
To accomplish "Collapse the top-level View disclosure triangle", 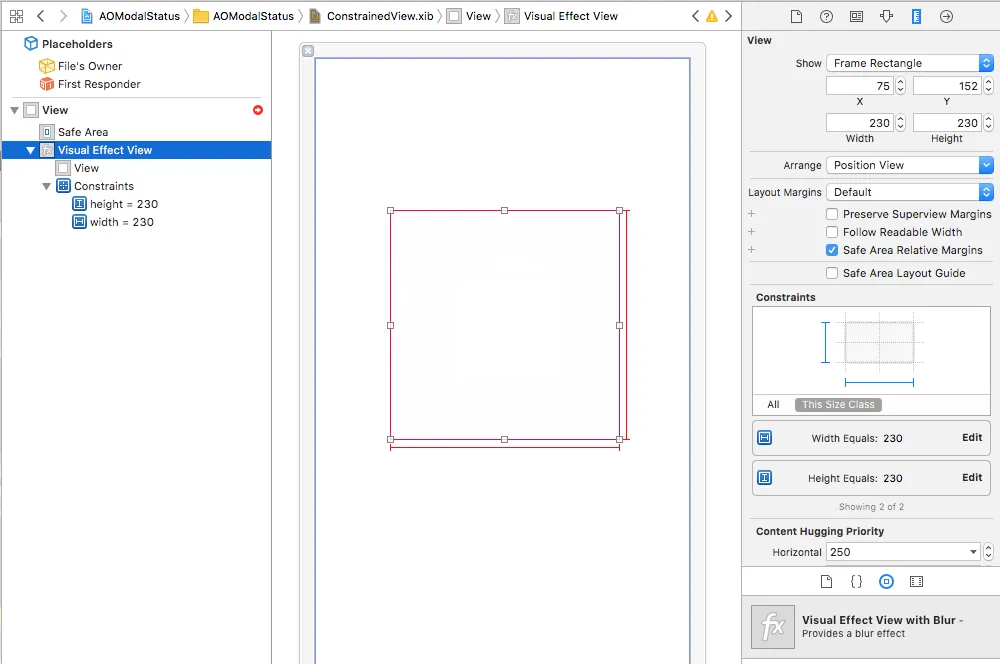I will click(x=14, y=110).
